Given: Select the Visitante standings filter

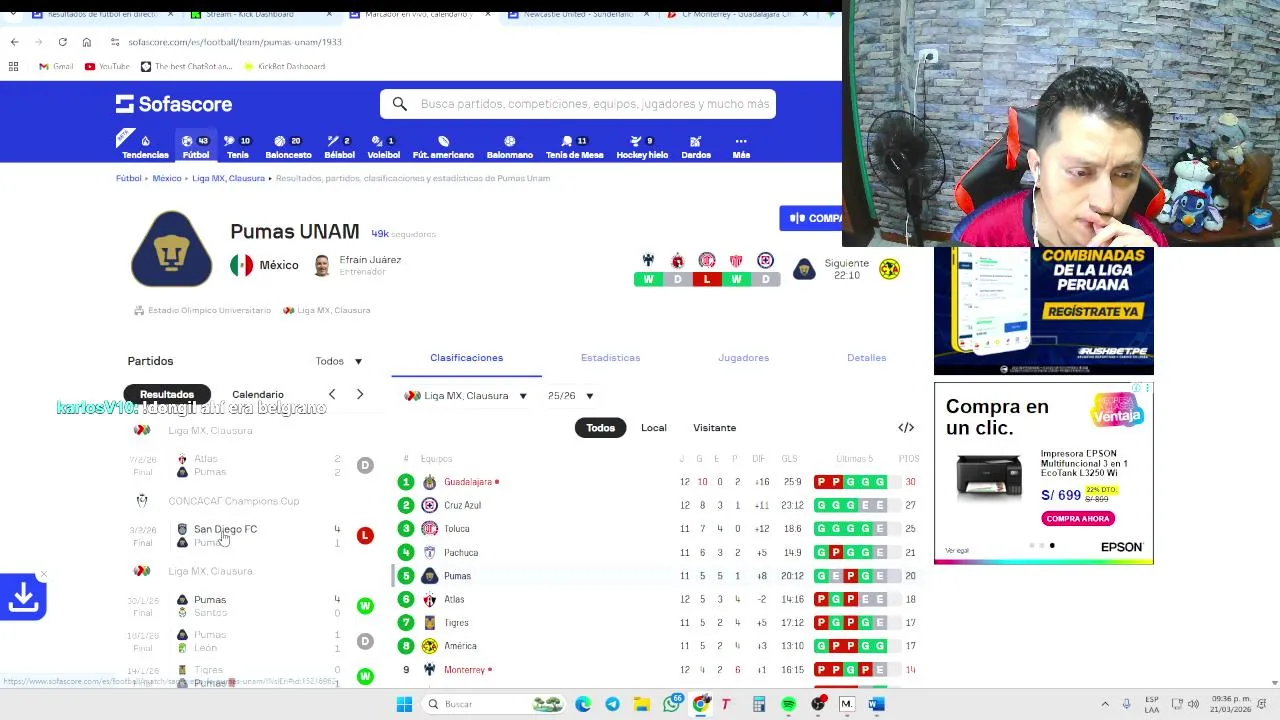Looking at the screenshot, I should coord(715,428).
